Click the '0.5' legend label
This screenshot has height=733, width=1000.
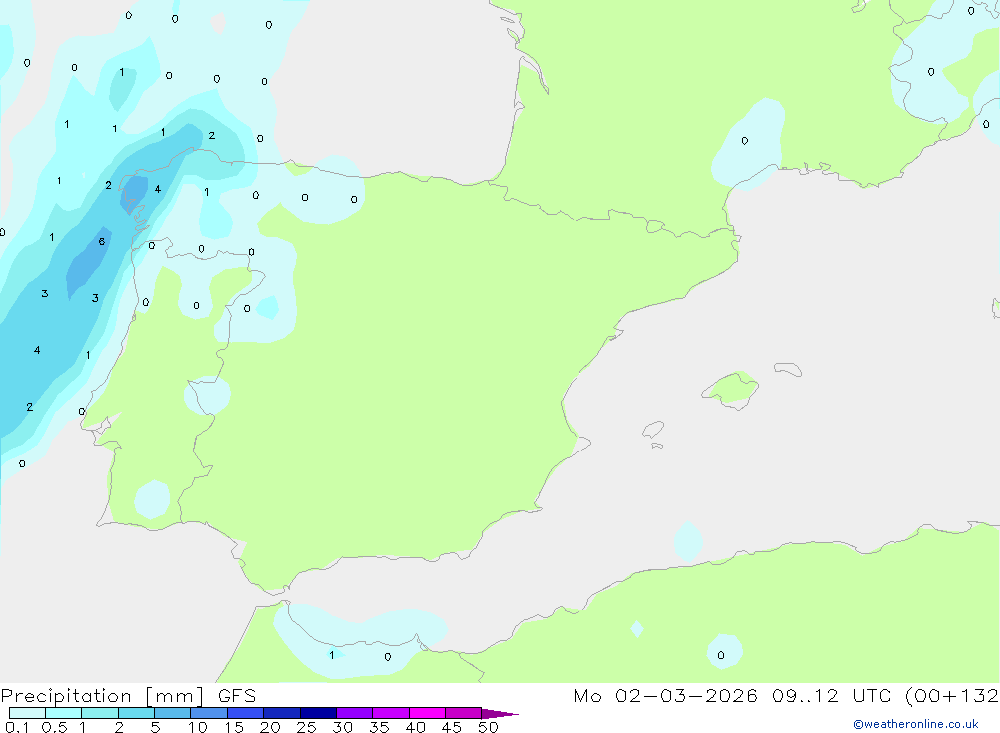(x=54, y=727)
